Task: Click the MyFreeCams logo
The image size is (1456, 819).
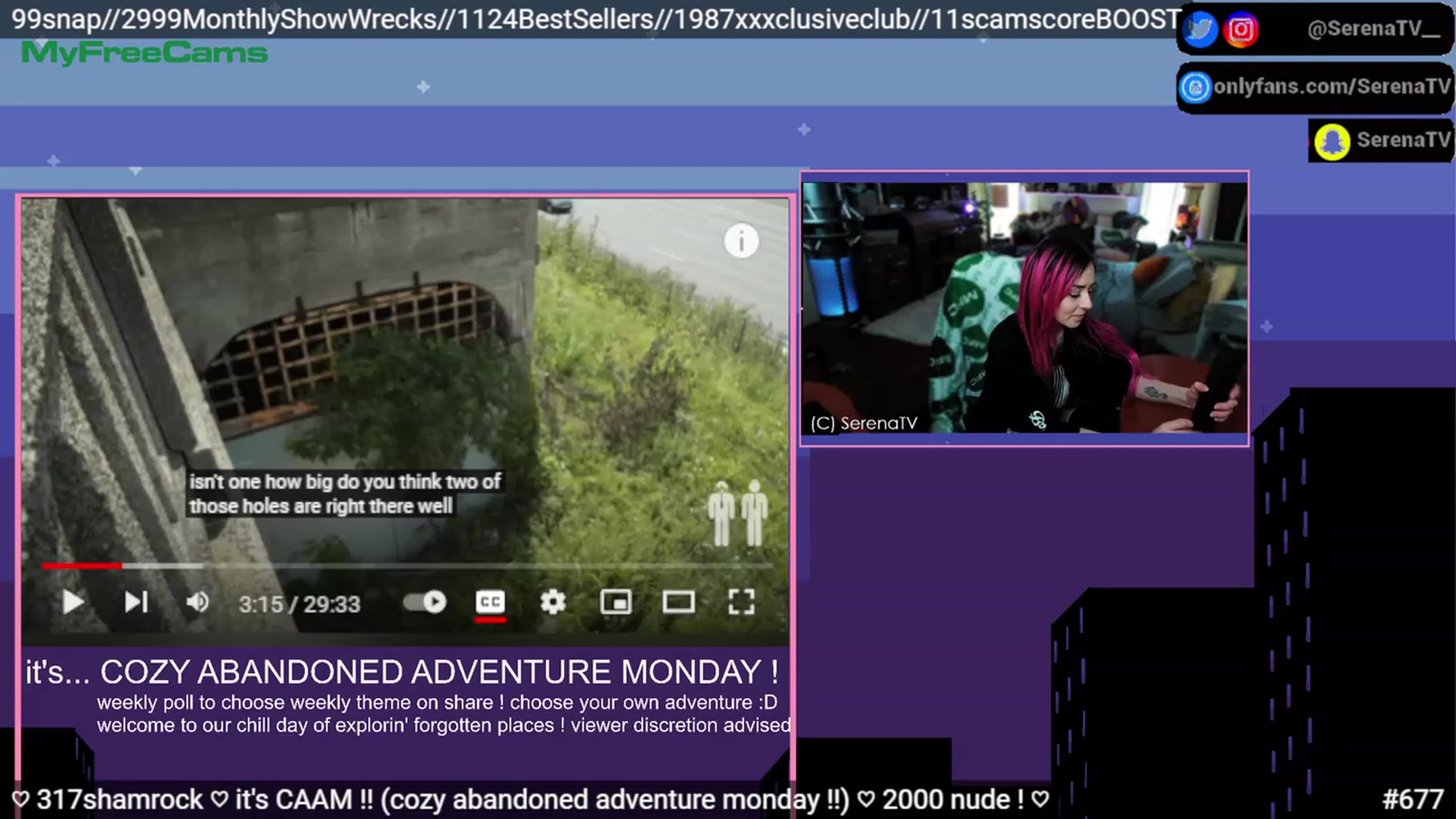Action: tap(144, 53)
